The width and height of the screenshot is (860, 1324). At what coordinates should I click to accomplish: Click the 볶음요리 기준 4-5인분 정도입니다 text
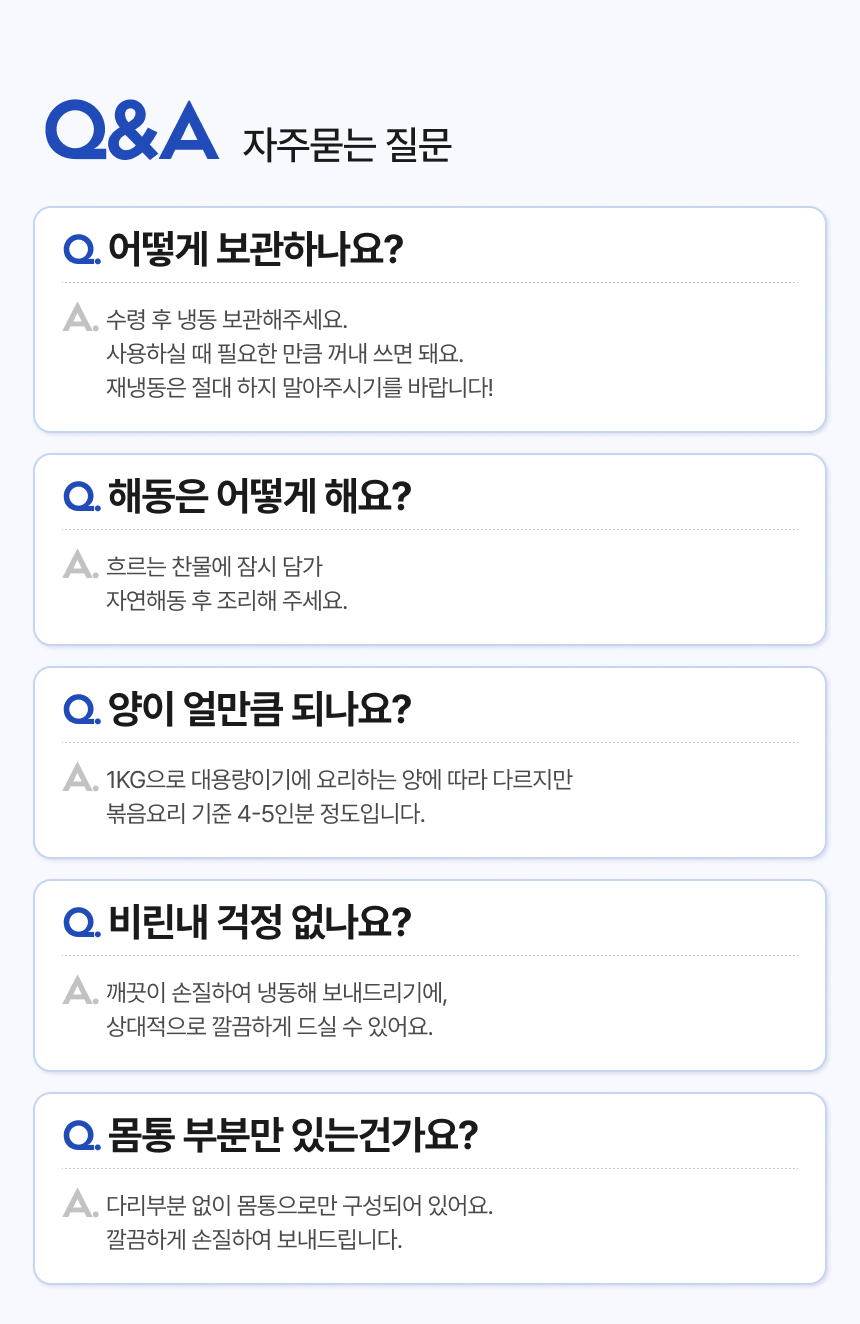pyautogui.click(x=265, y=813)
